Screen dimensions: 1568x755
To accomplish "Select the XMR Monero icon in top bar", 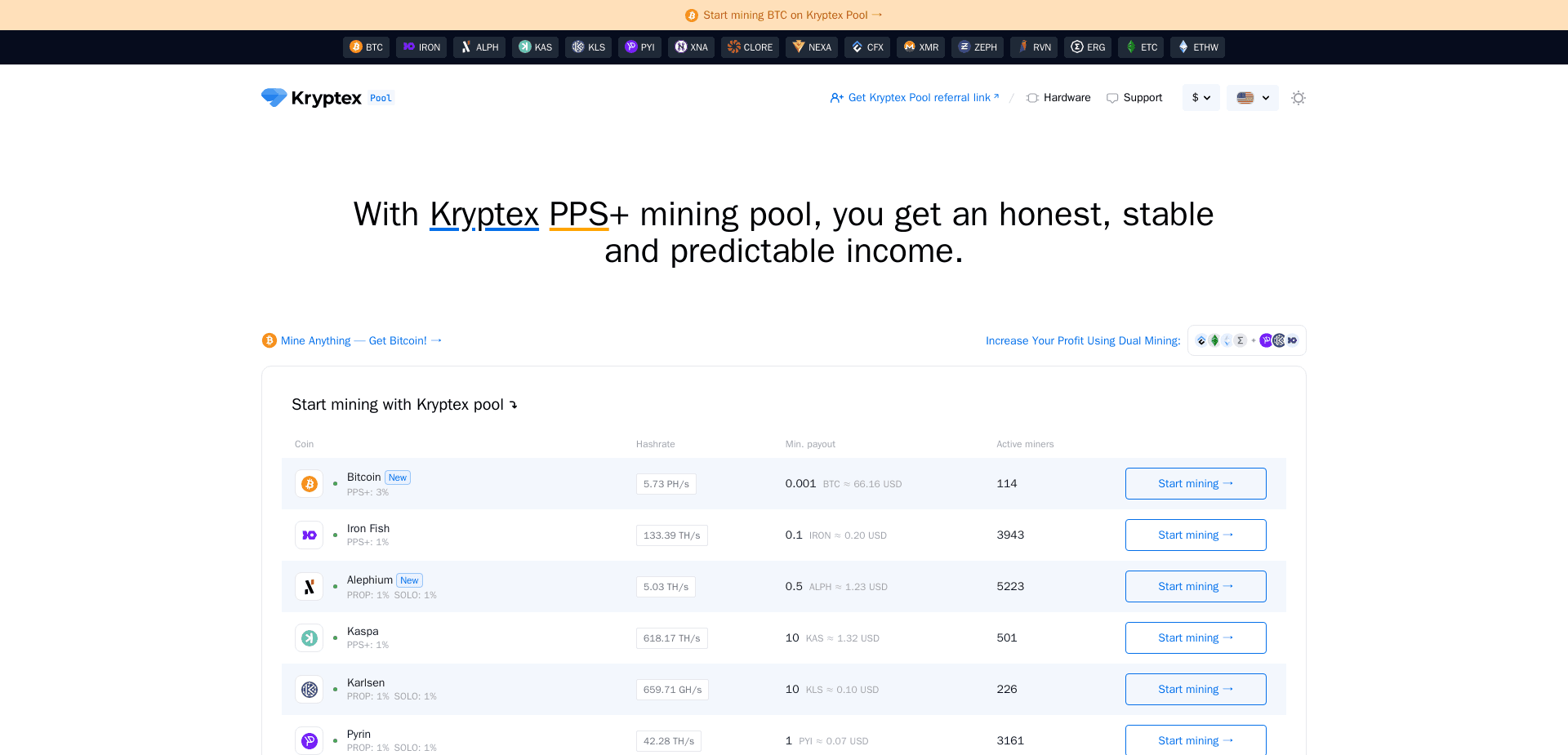I will point(906,47).
